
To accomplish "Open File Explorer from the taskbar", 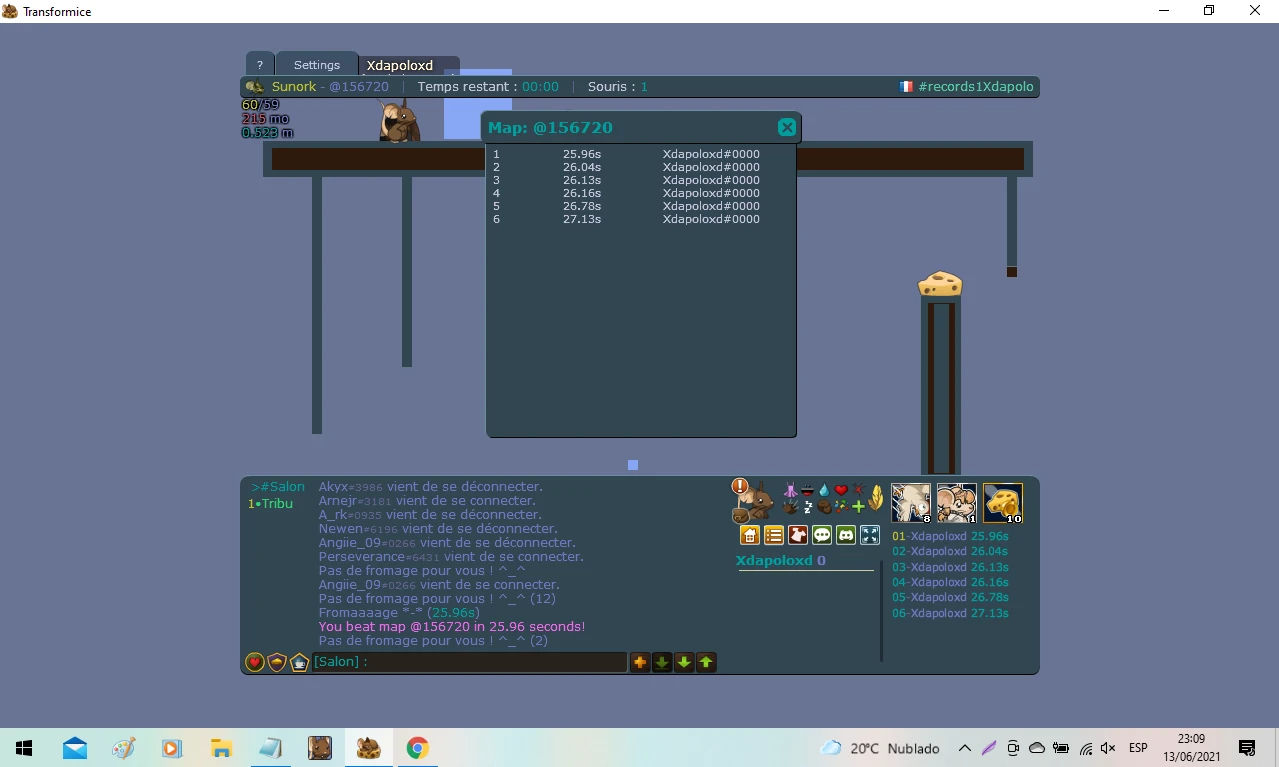I will click(221, 748).
